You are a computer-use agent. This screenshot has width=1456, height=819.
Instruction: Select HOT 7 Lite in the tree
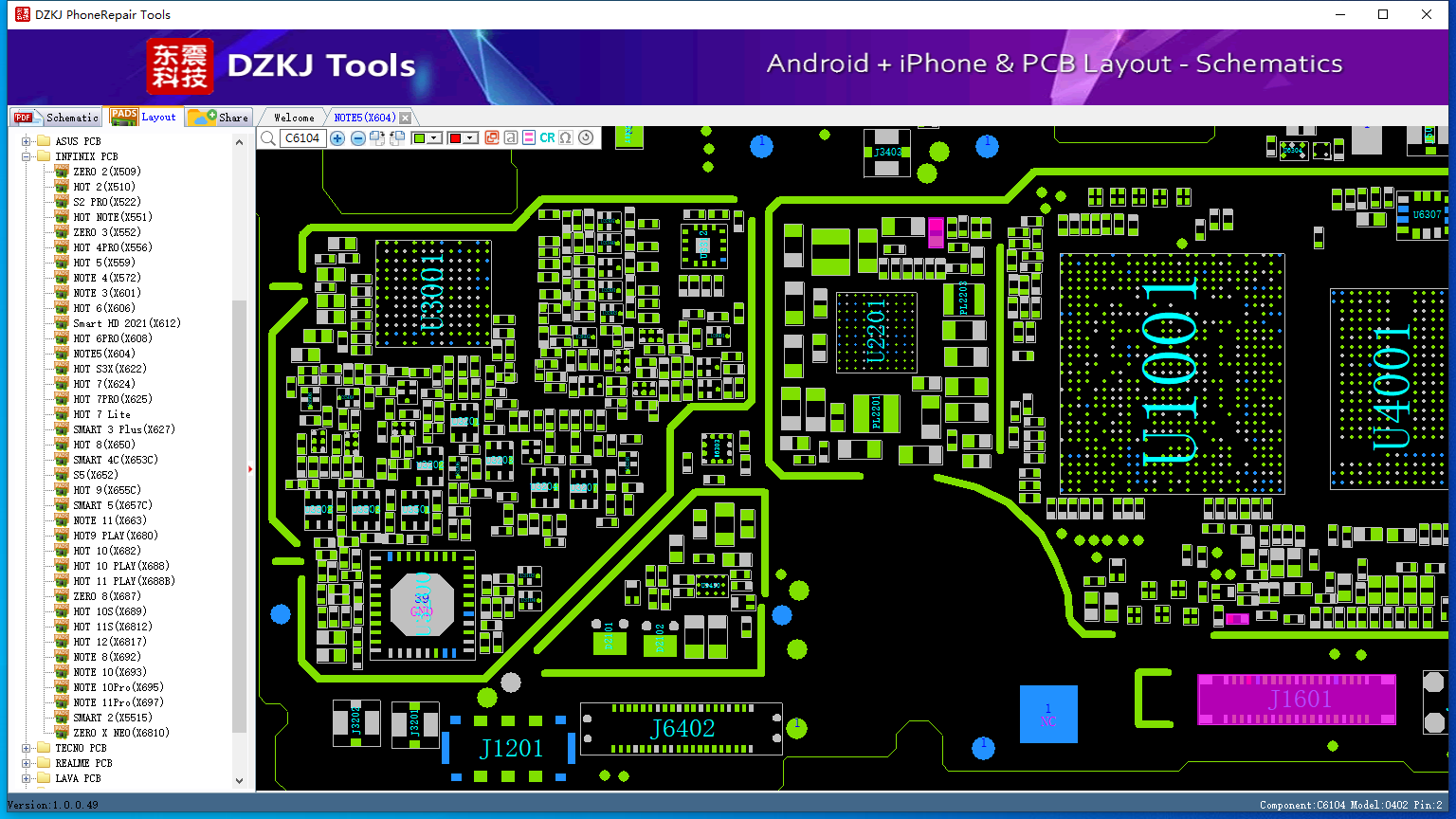pyautogui.click(x=102, y=414)
